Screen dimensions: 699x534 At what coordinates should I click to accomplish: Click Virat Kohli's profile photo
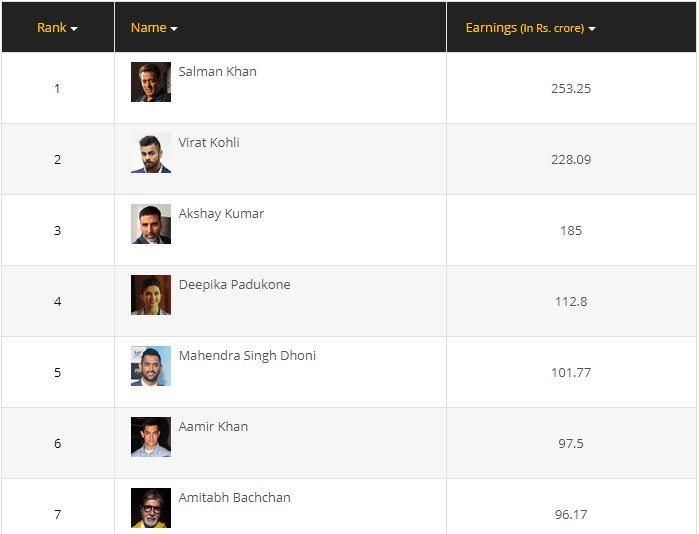click(151, 153)
